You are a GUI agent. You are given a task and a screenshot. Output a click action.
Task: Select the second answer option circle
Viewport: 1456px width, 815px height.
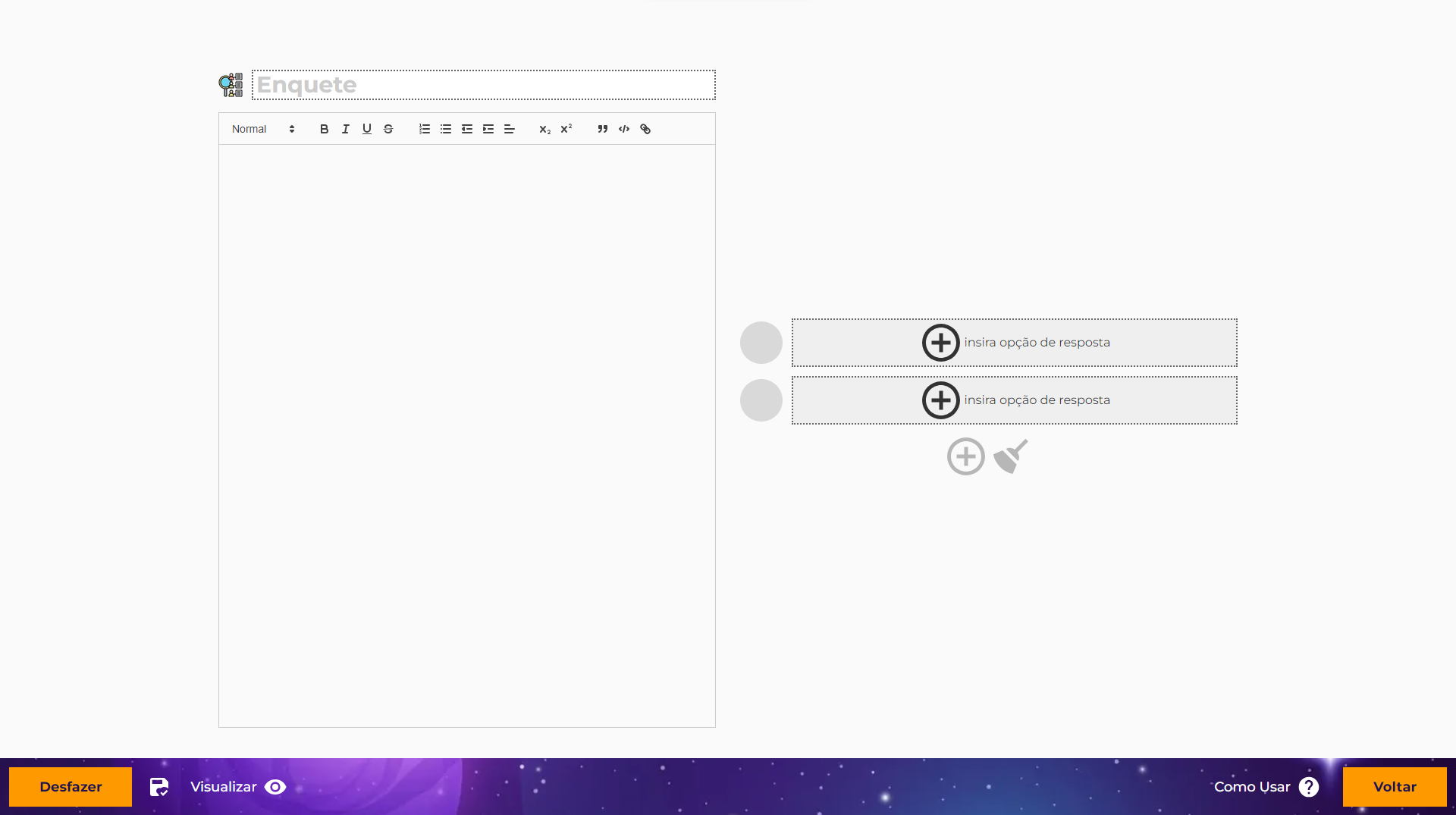(761, 400)
